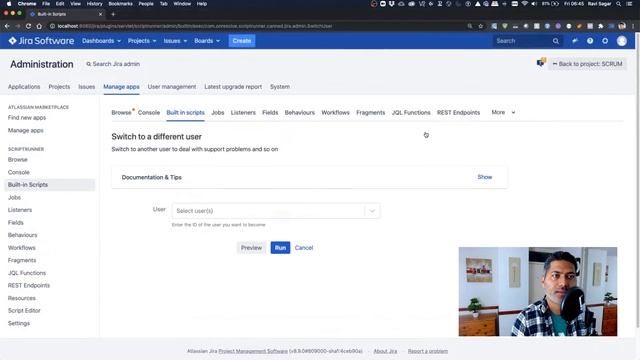Screen dimensions: 640x360
Task: Open the About Jira footer link
Action: click(x=385, y=351)
